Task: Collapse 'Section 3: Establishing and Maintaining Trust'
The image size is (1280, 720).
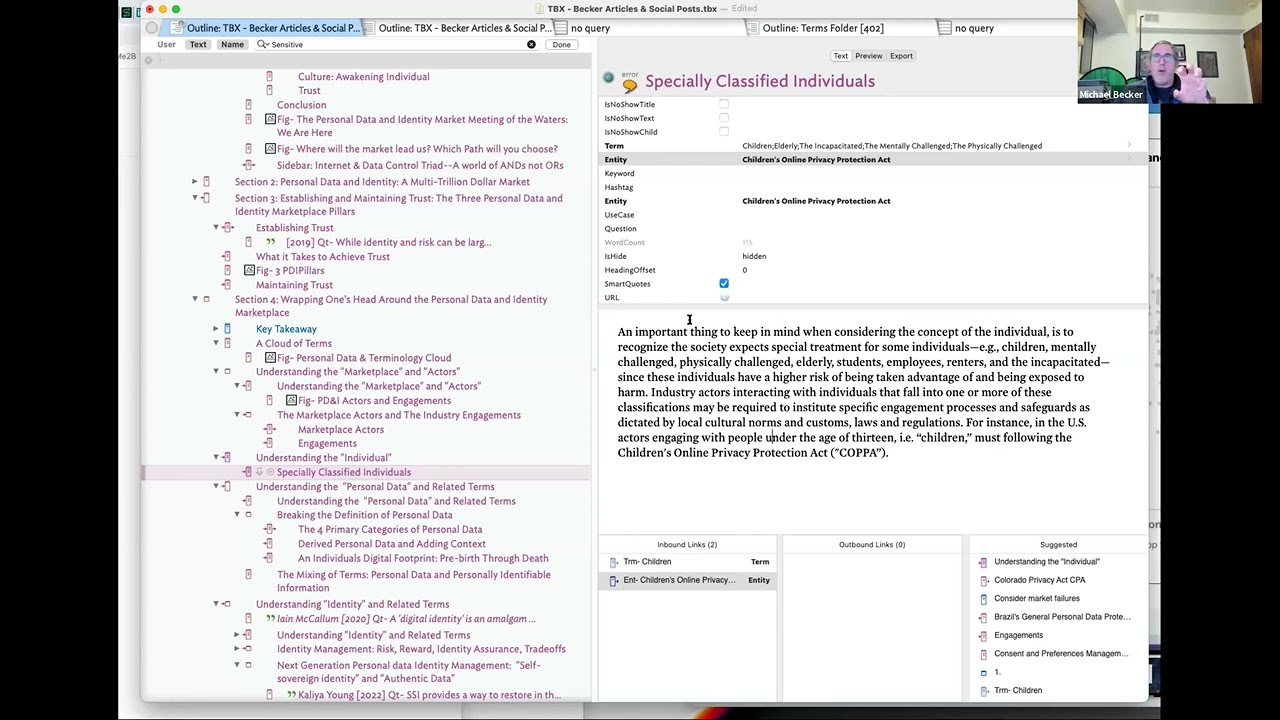Action: 195,198
